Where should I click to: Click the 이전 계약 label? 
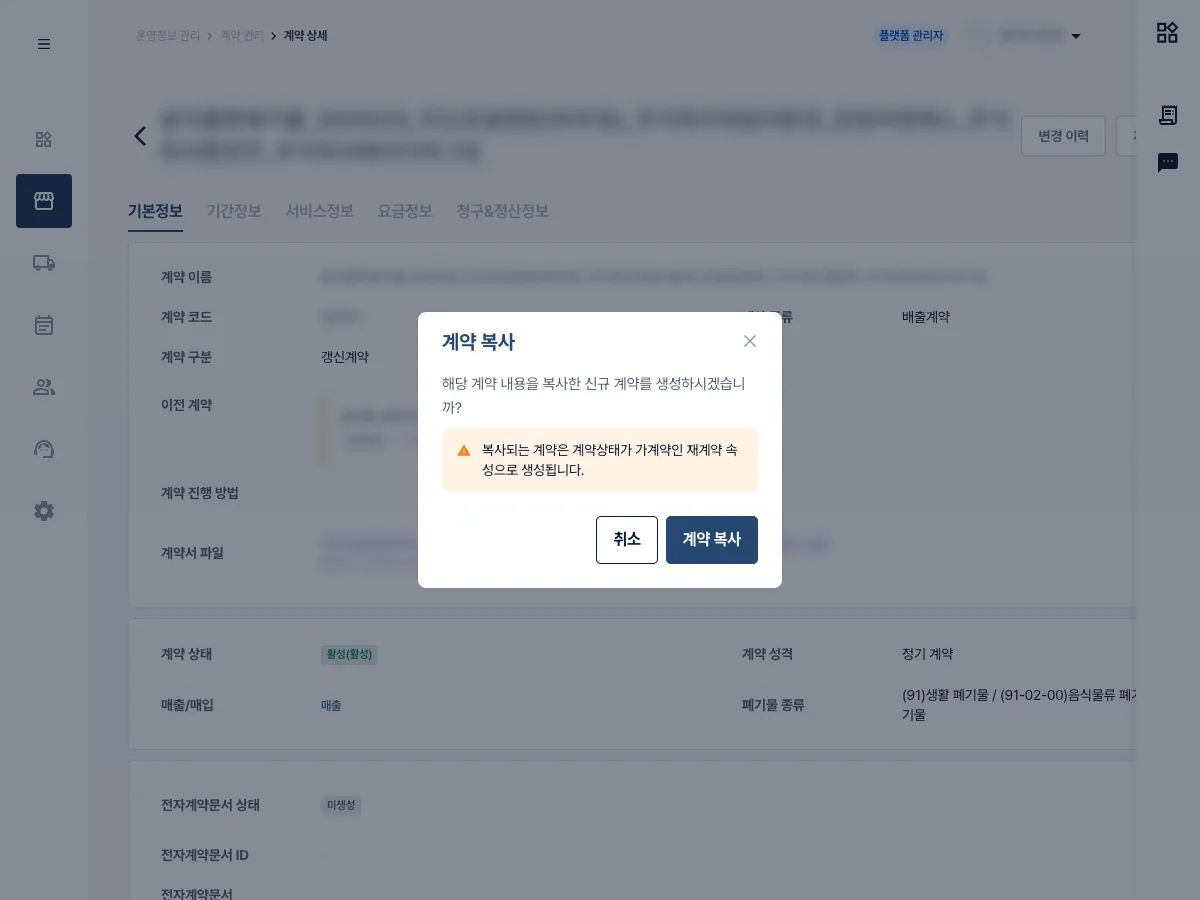(x=187, y=405)
